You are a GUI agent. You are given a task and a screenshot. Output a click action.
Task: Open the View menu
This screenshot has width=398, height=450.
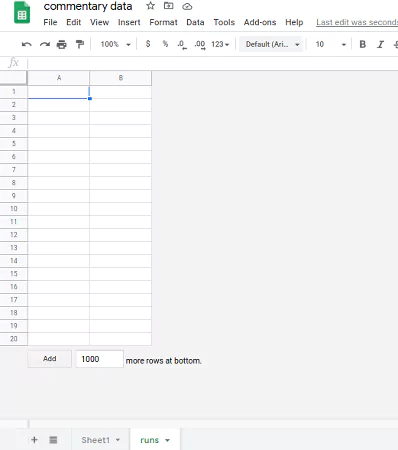(x=99, y=22)
